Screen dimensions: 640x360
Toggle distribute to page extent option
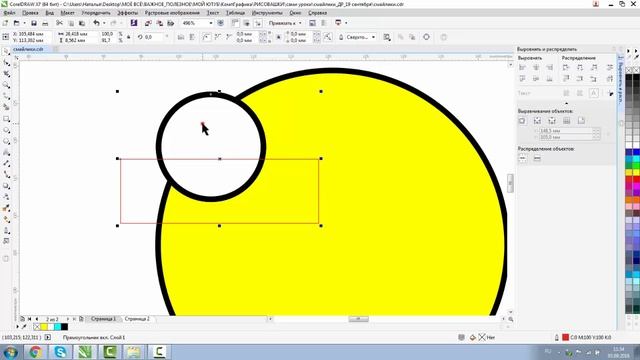click(x=537, y=158)
